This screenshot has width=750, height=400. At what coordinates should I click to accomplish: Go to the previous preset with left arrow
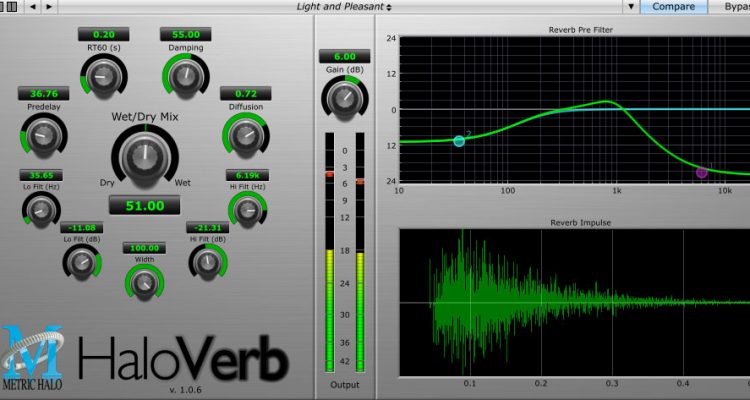31,7
